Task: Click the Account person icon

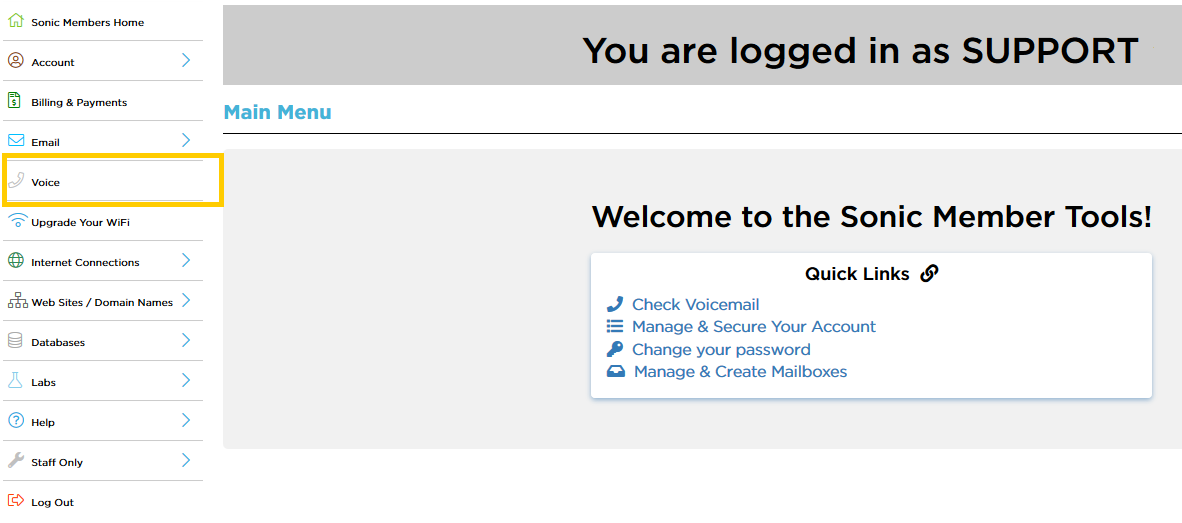Action: [x=15, y=61]
